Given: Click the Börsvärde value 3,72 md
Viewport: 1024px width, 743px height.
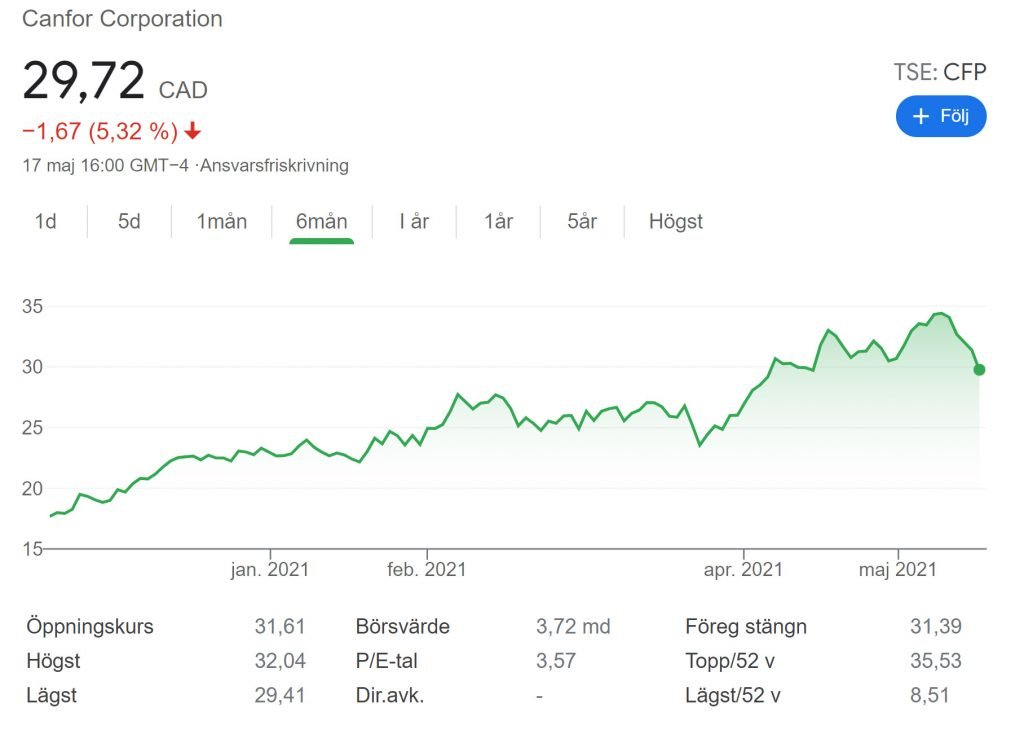Looking at the screenshot, I should tap(573, 627).
